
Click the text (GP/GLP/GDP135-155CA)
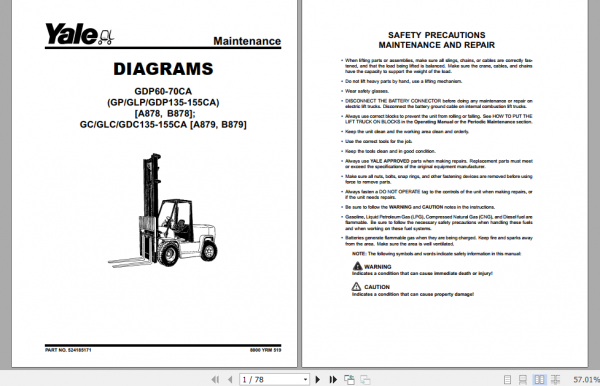click(x=163, y=103)
